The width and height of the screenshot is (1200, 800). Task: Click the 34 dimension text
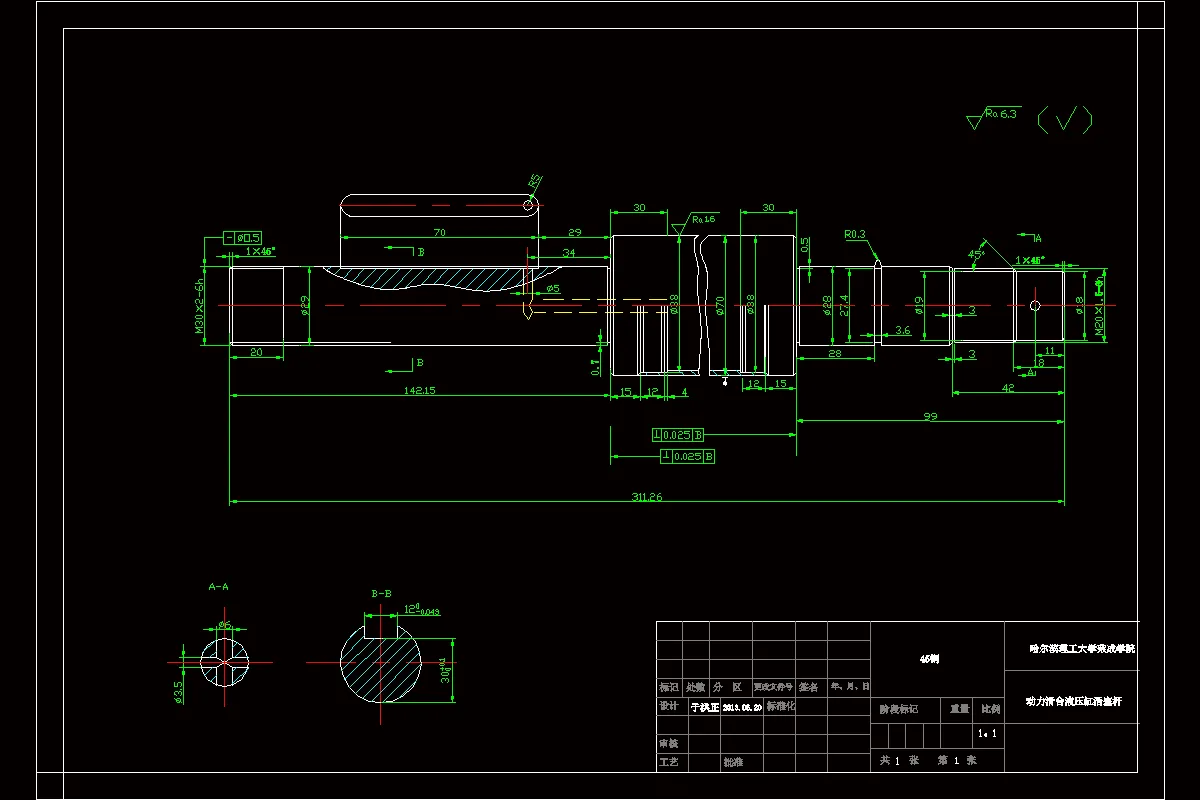(x=569, y=253)
